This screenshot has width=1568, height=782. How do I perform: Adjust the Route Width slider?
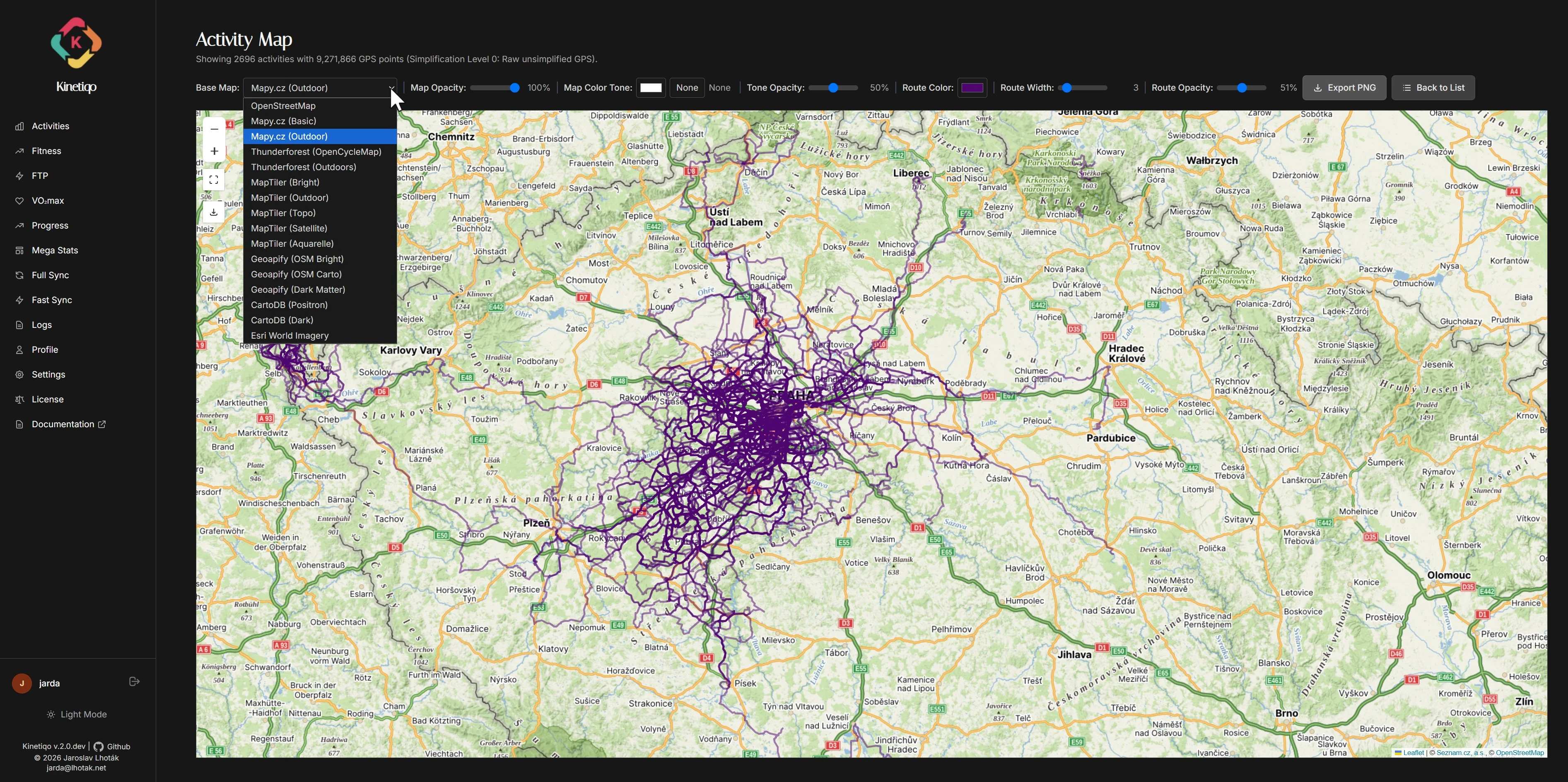(x=1082, y=88)
